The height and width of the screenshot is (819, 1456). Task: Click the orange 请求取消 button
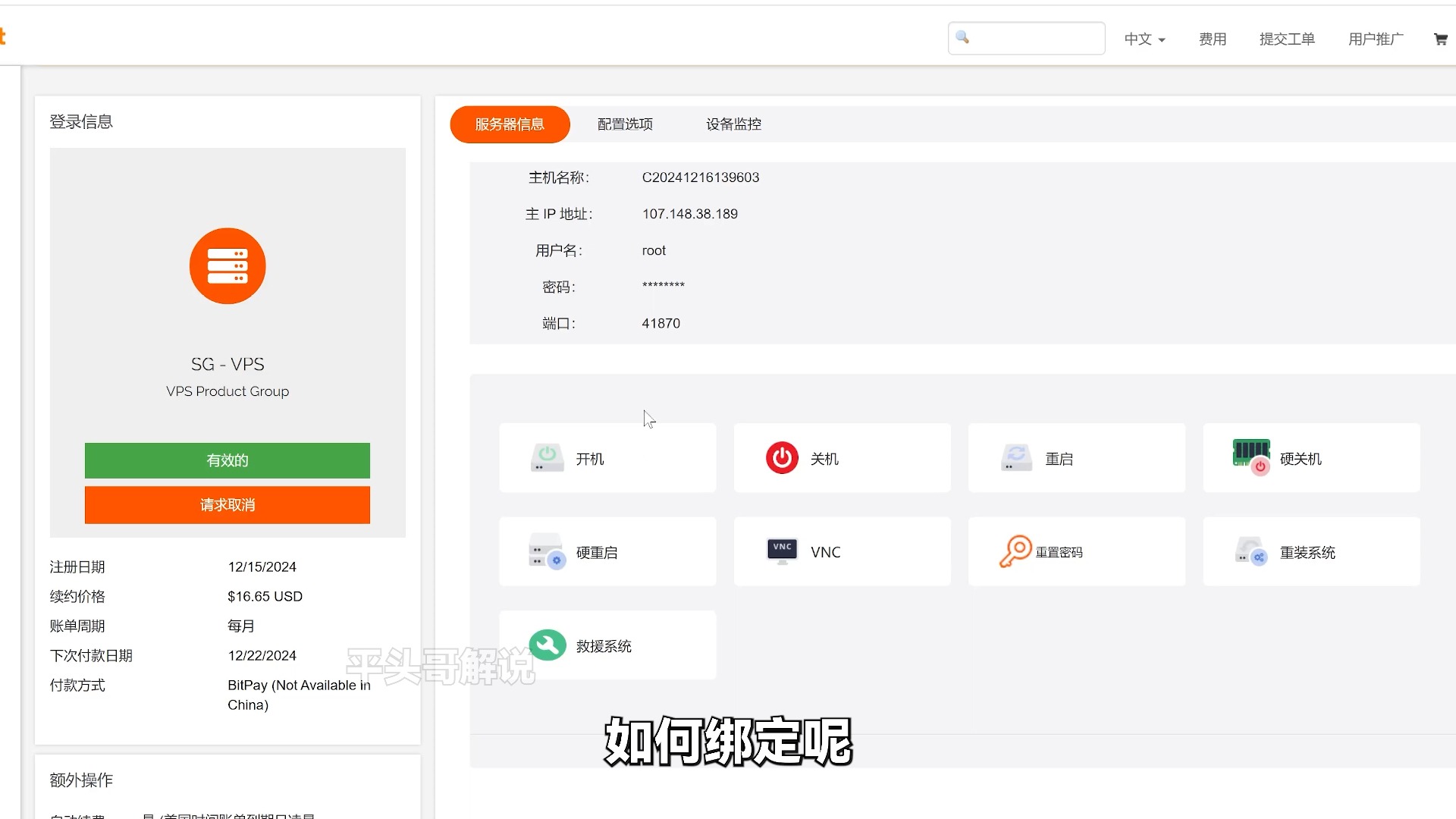[x=227, y=505]
